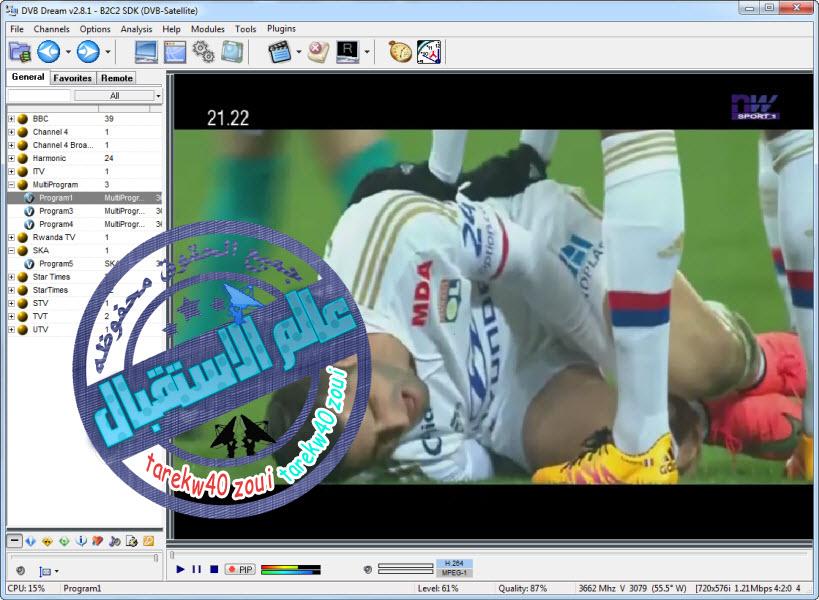Image resolution: width=819 pixels, height=600 pixels.
Task: Switch to the Favorites tab
Action: (x=73, y=78)
